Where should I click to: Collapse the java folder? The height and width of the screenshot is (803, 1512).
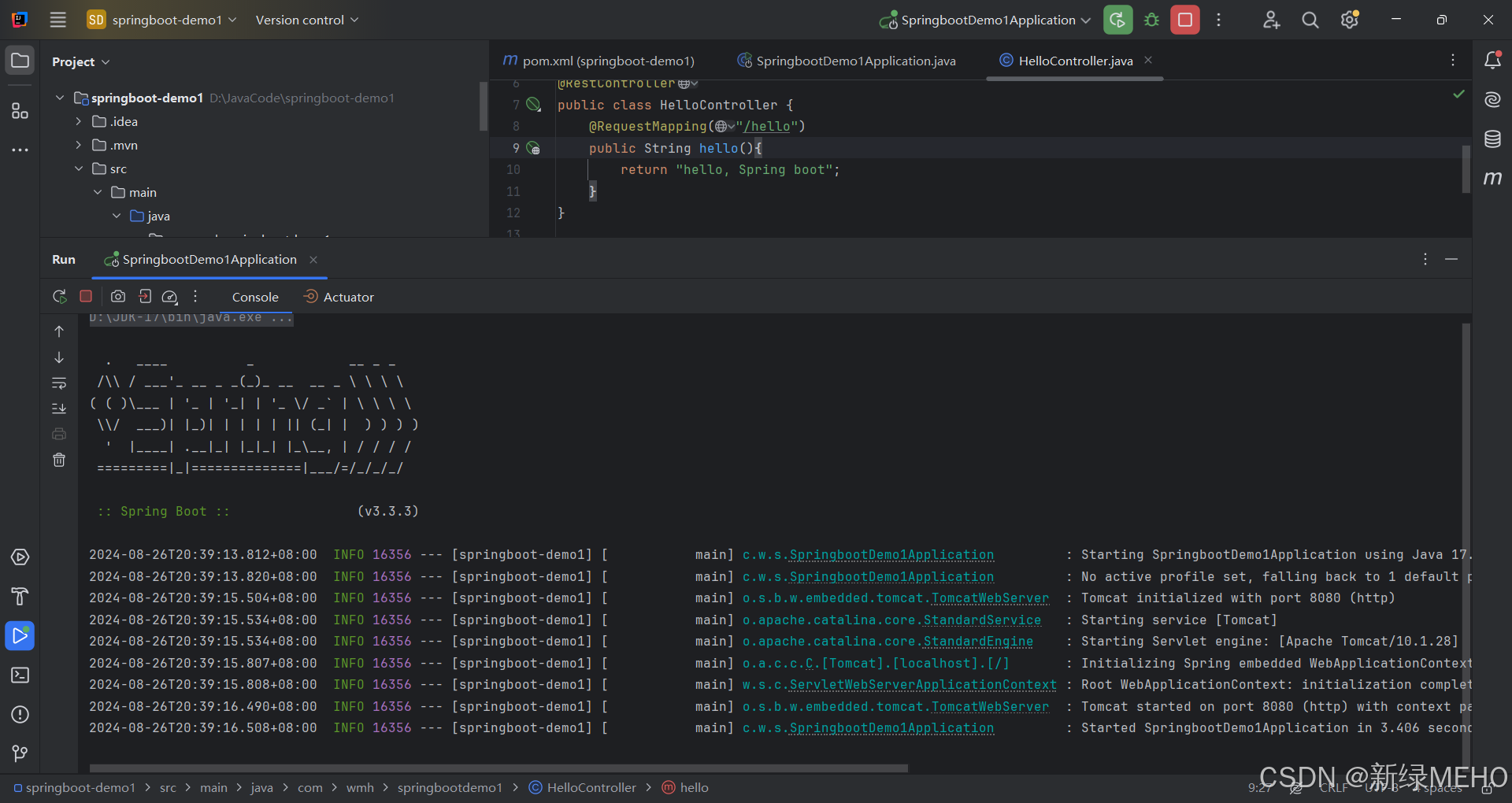[x=117, y=216]
